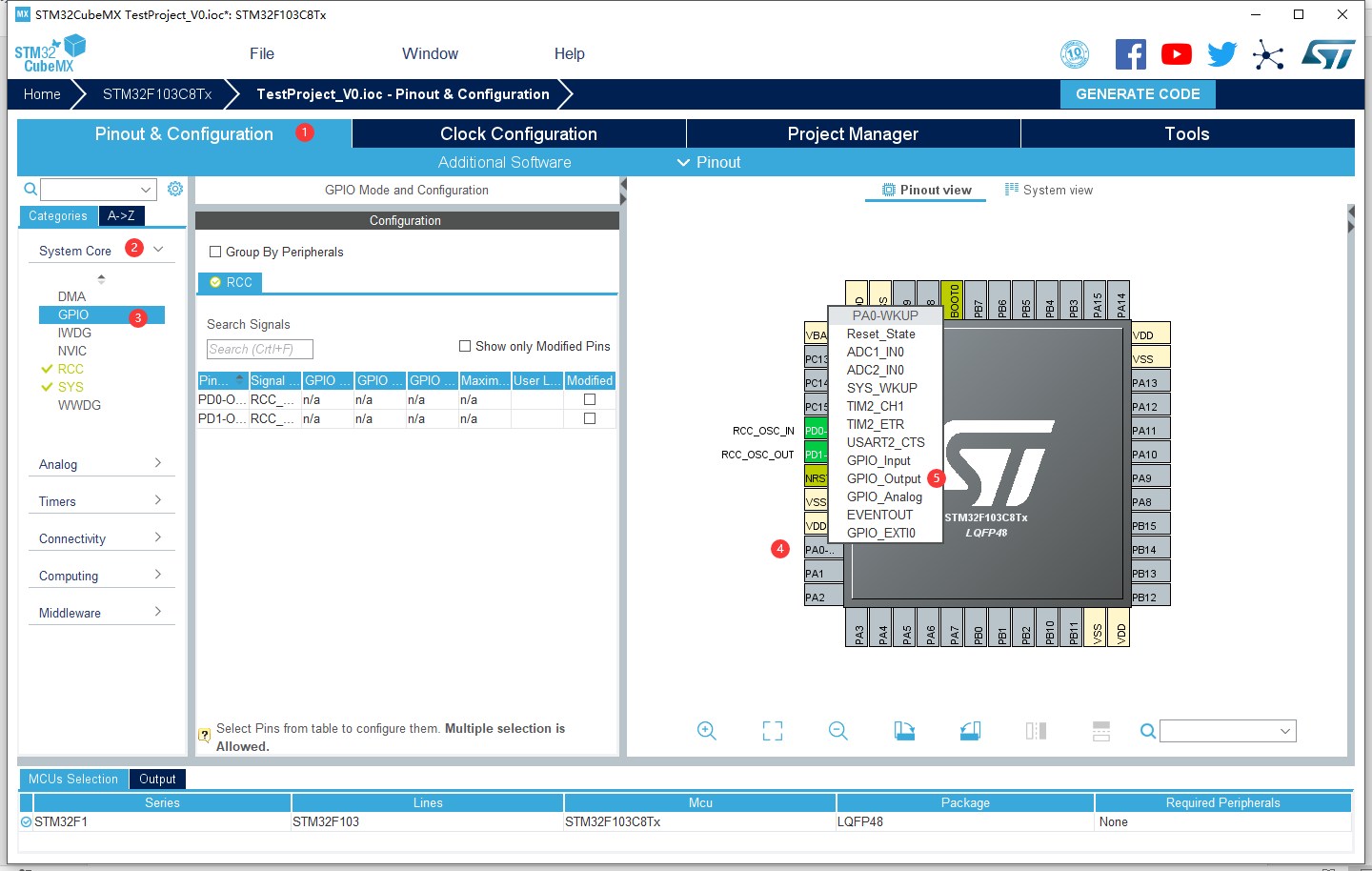This screenshot has height=871, width=1372.
Task: Toggle Group By Peripherals checkbox
Action: 215,252
